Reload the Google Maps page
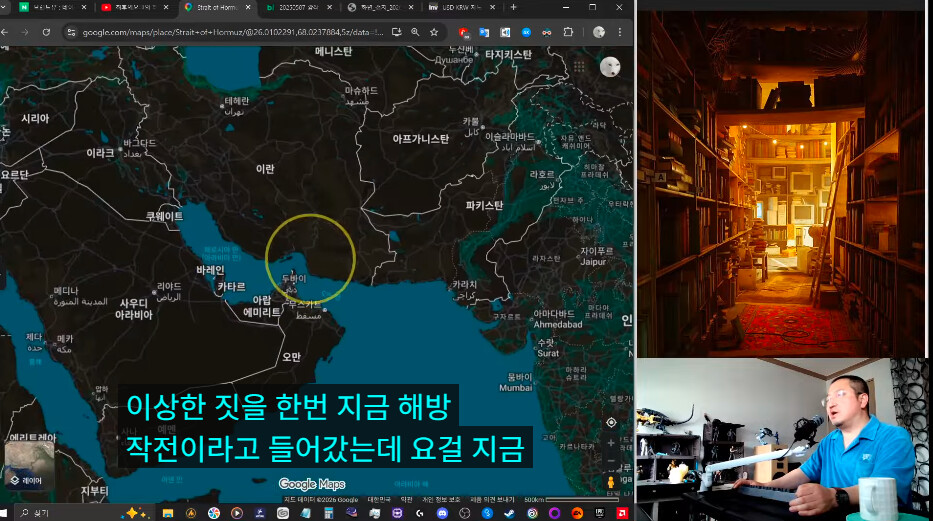 (46, 32)
